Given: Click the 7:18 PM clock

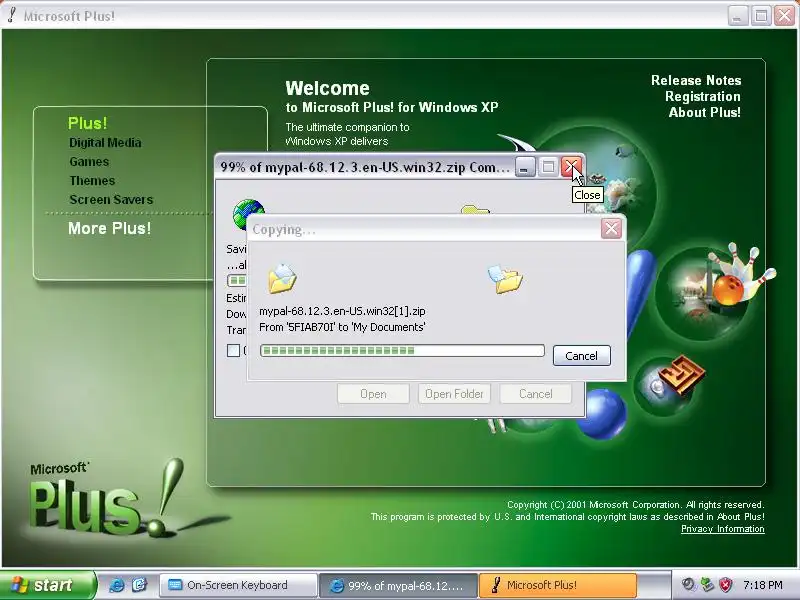Looking at the screenshot, I should tap(763, 585).
